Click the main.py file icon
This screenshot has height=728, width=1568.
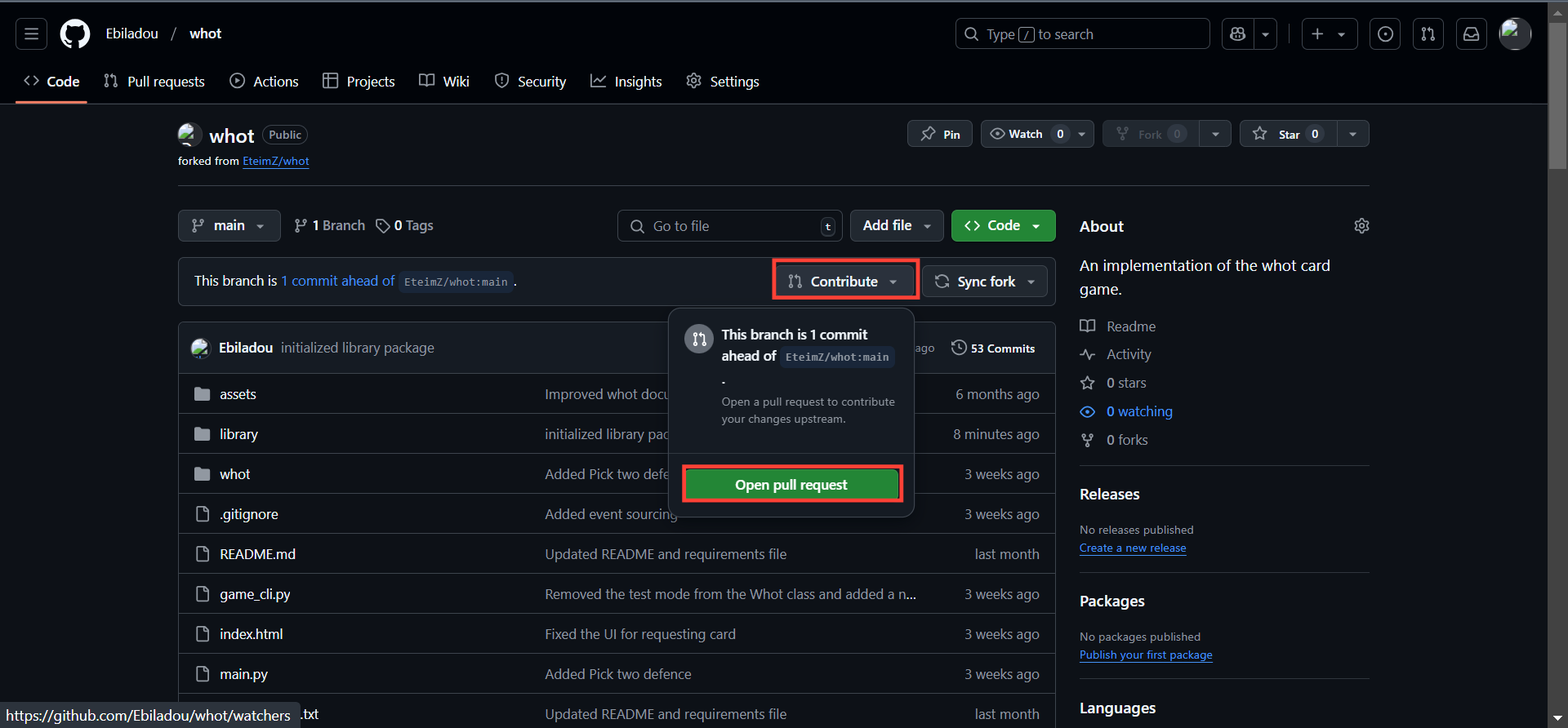point(203,674)
